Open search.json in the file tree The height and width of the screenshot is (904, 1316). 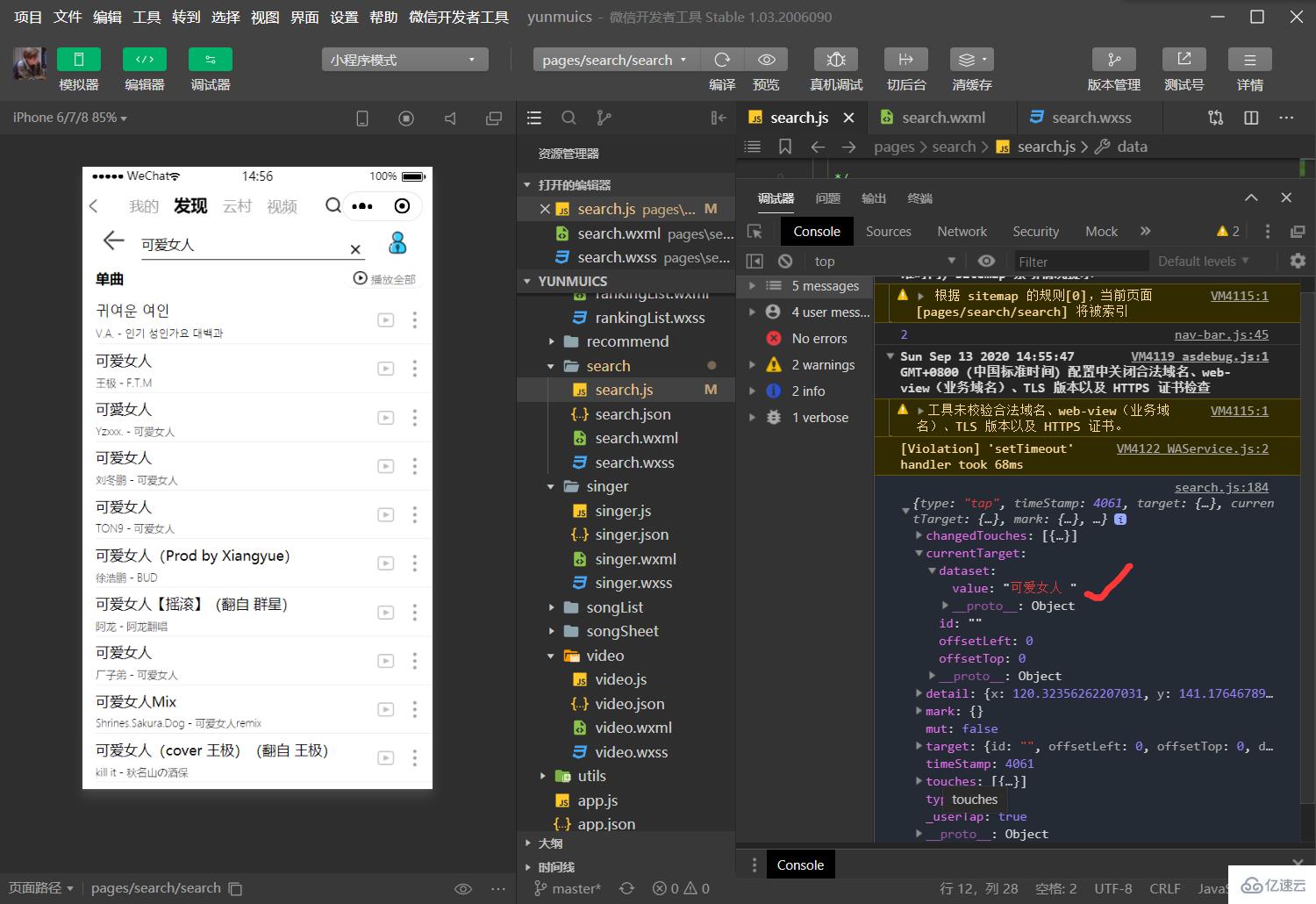[632, 414]
